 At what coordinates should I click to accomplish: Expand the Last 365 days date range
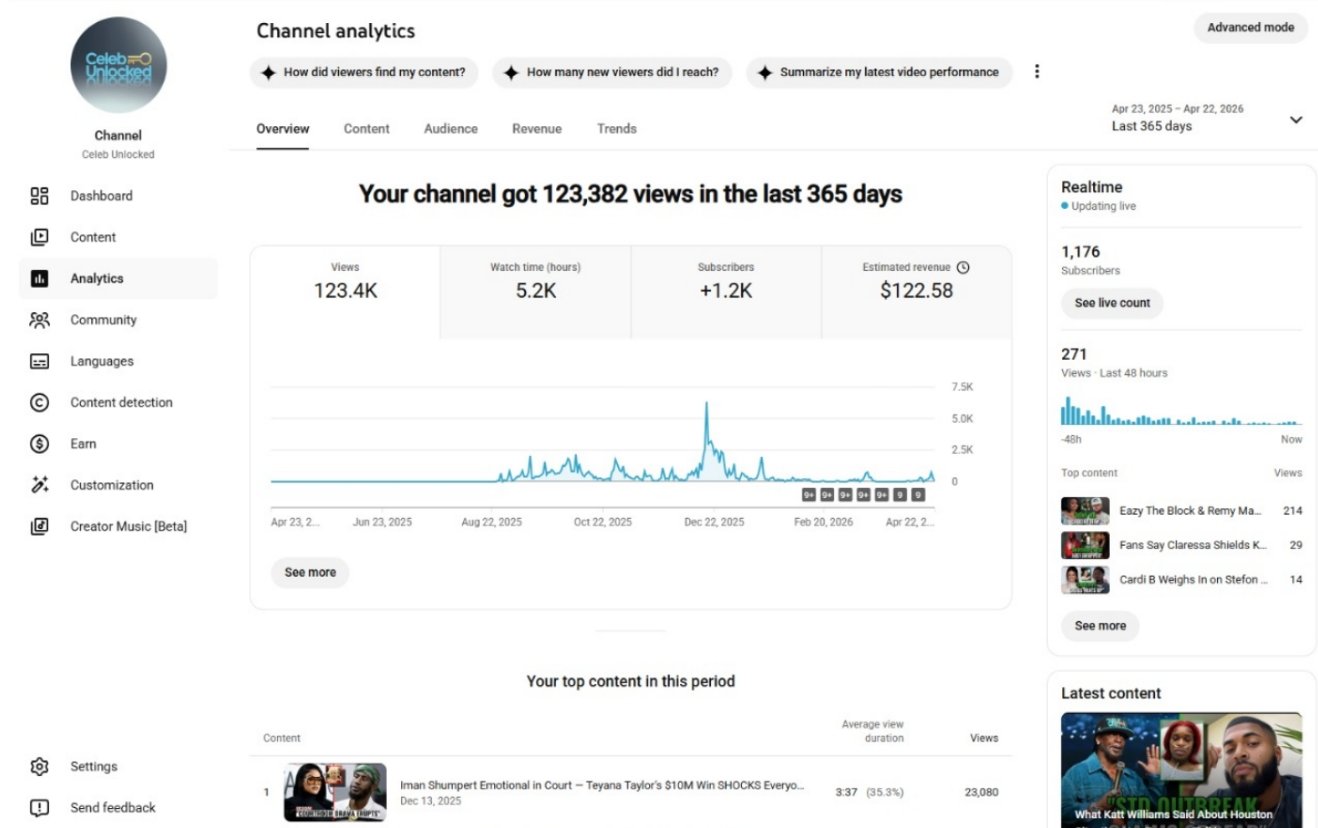pyautogui.click(x=1296, y=120)
